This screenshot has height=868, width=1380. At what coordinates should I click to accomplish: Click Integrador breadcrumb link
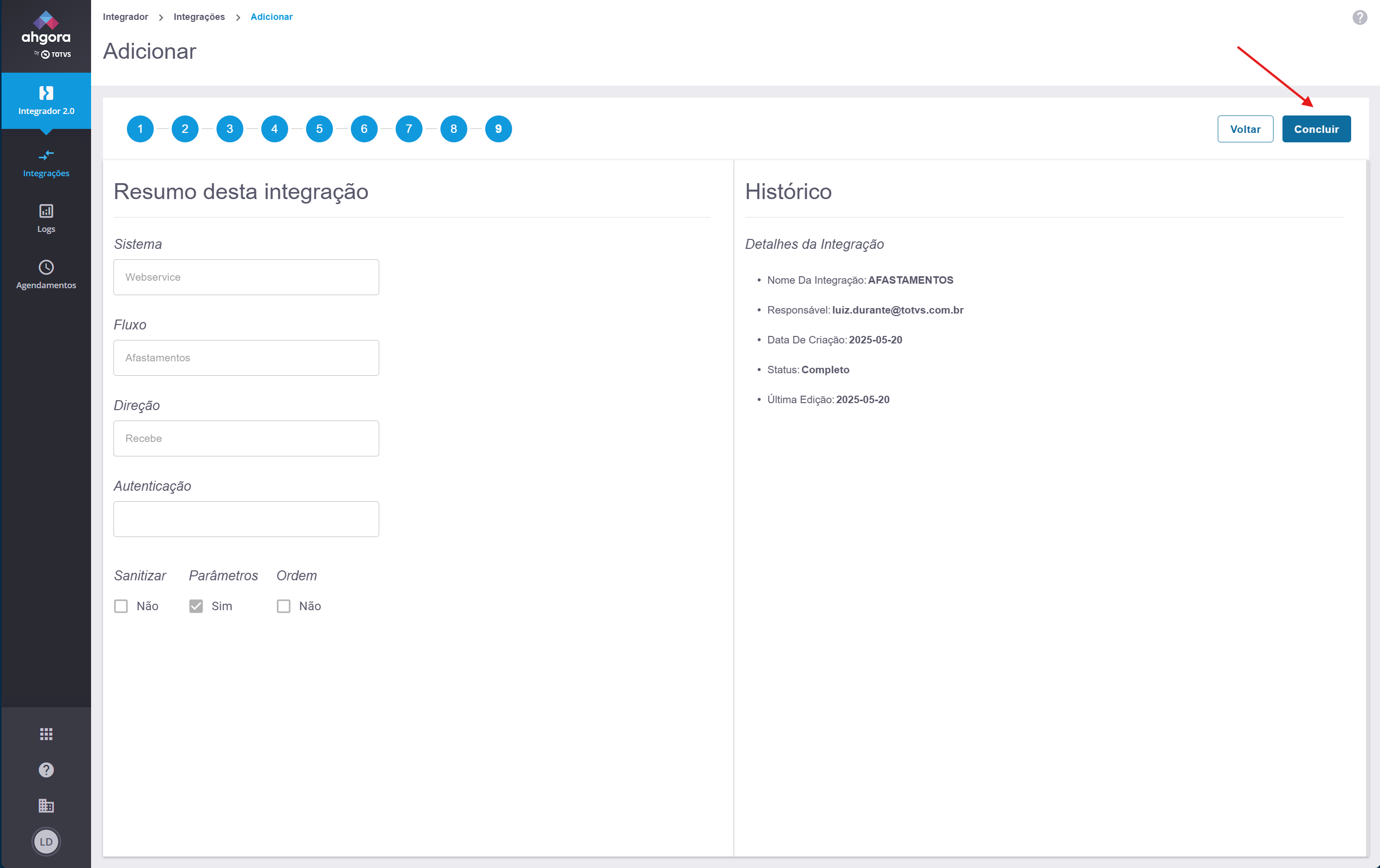pos(125,16)
